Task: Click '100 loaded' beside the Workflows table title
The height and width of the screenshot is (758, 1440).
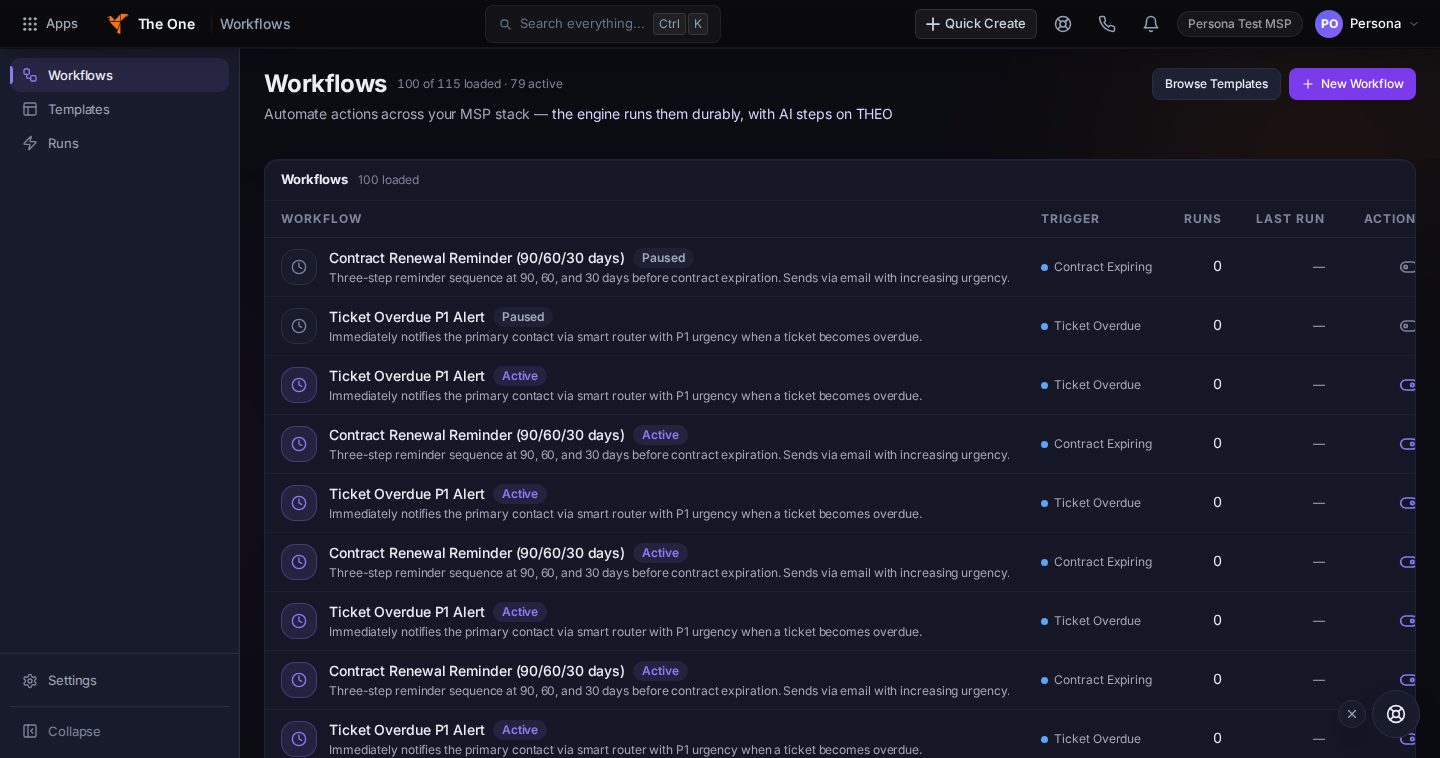Action: [389, 180]
